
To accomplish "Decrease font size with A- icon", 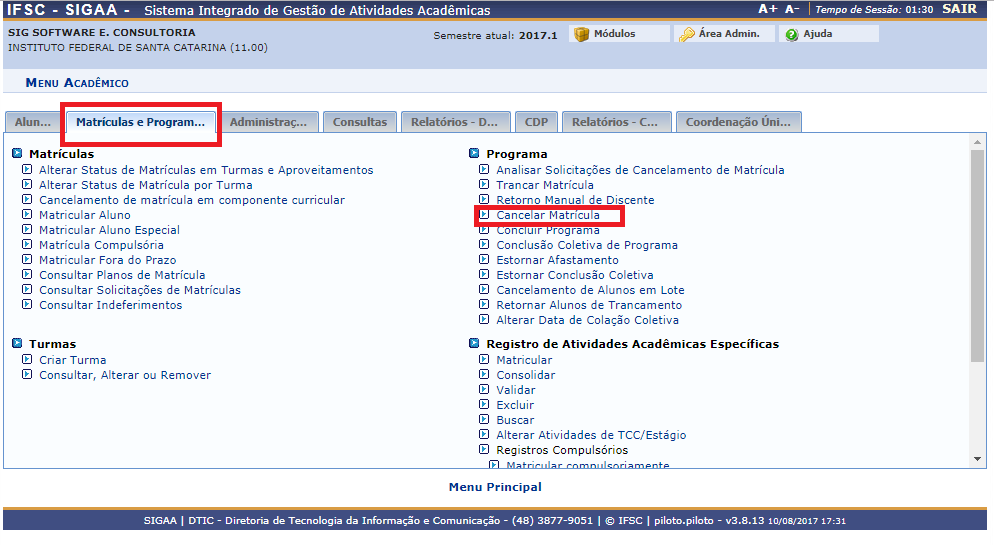I will tap(792, 9).
